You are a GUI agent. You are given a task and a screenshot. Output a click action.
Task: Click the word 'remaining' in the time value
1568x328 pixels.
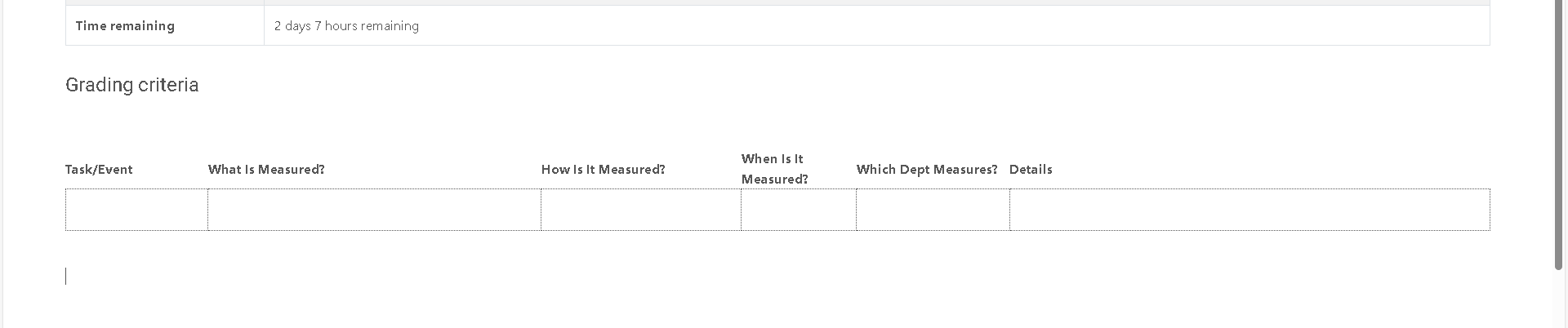pyautogui.click(x=390, y=26)
